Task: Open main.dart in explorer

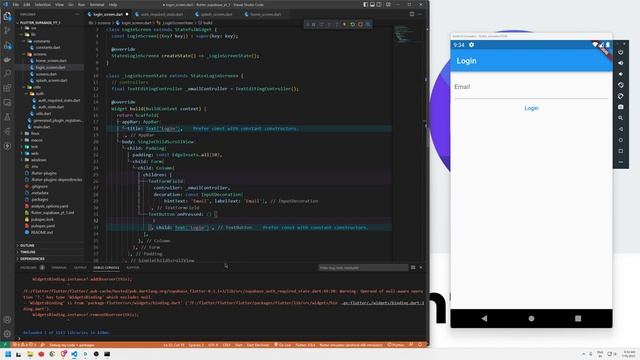Action: [x=42, y=127]
